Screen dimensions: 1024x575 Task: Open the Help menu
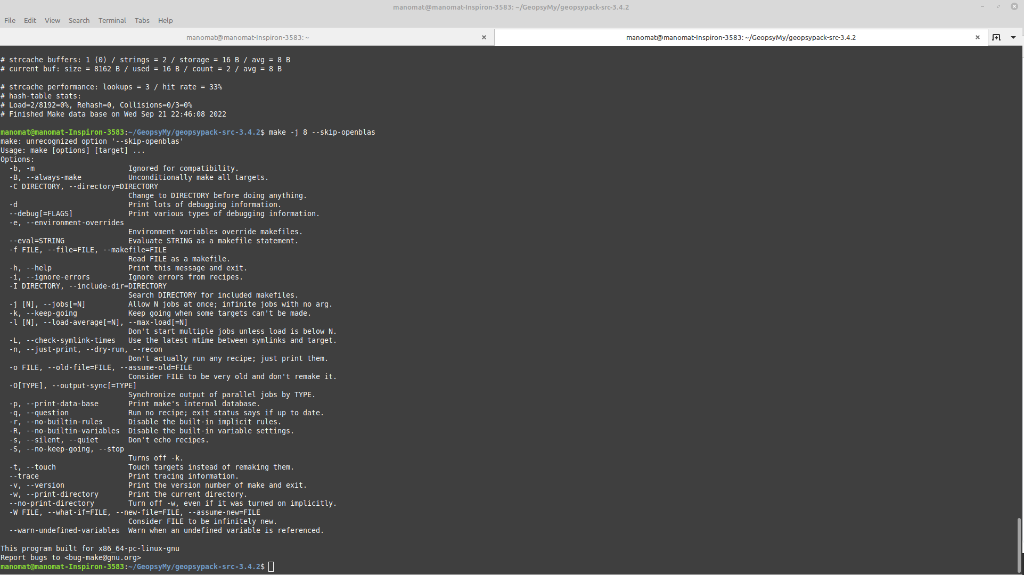[166, 20]
